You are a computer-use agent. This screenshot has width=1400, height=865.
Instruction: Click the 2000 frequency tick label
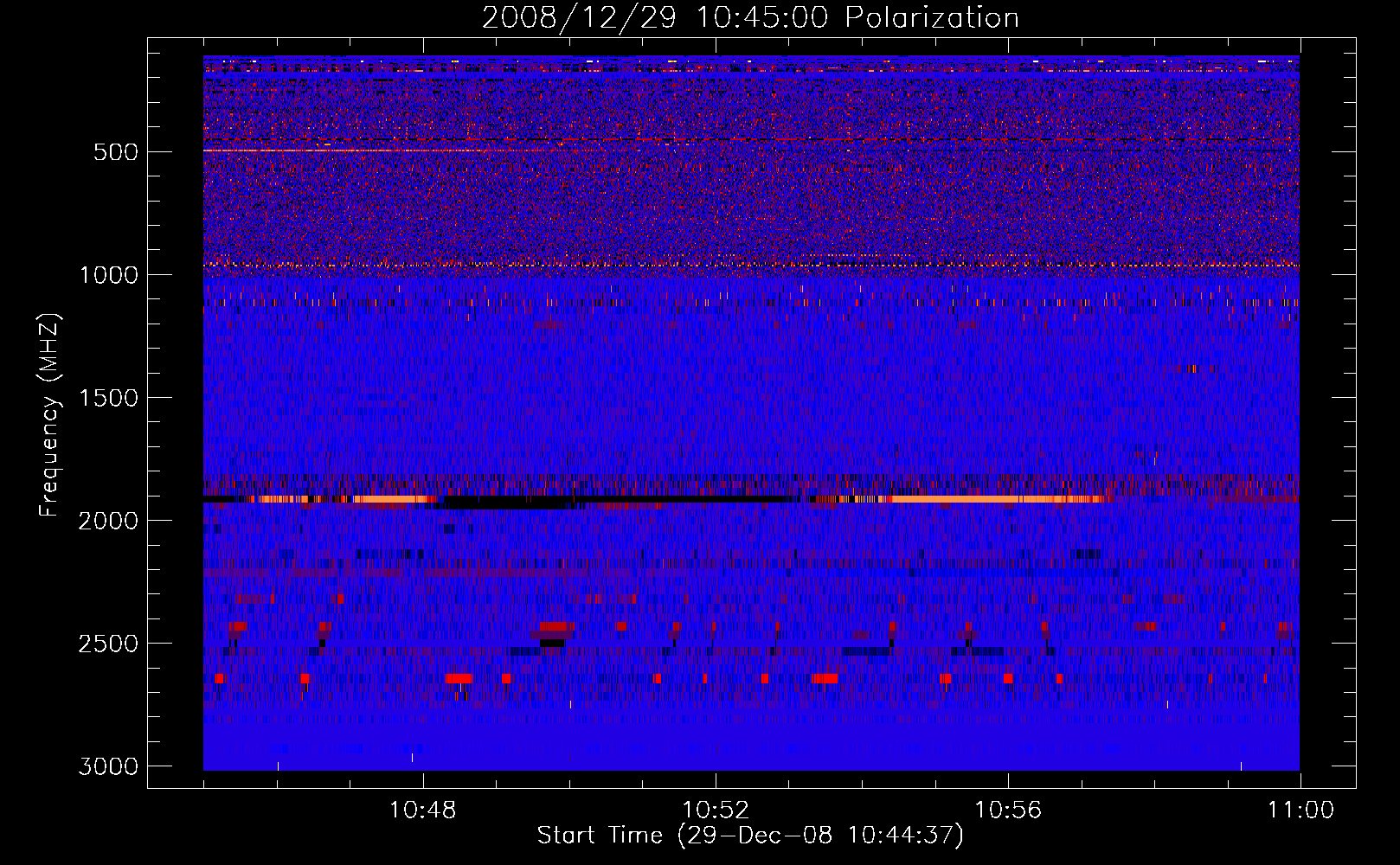(x=109, y=521)
